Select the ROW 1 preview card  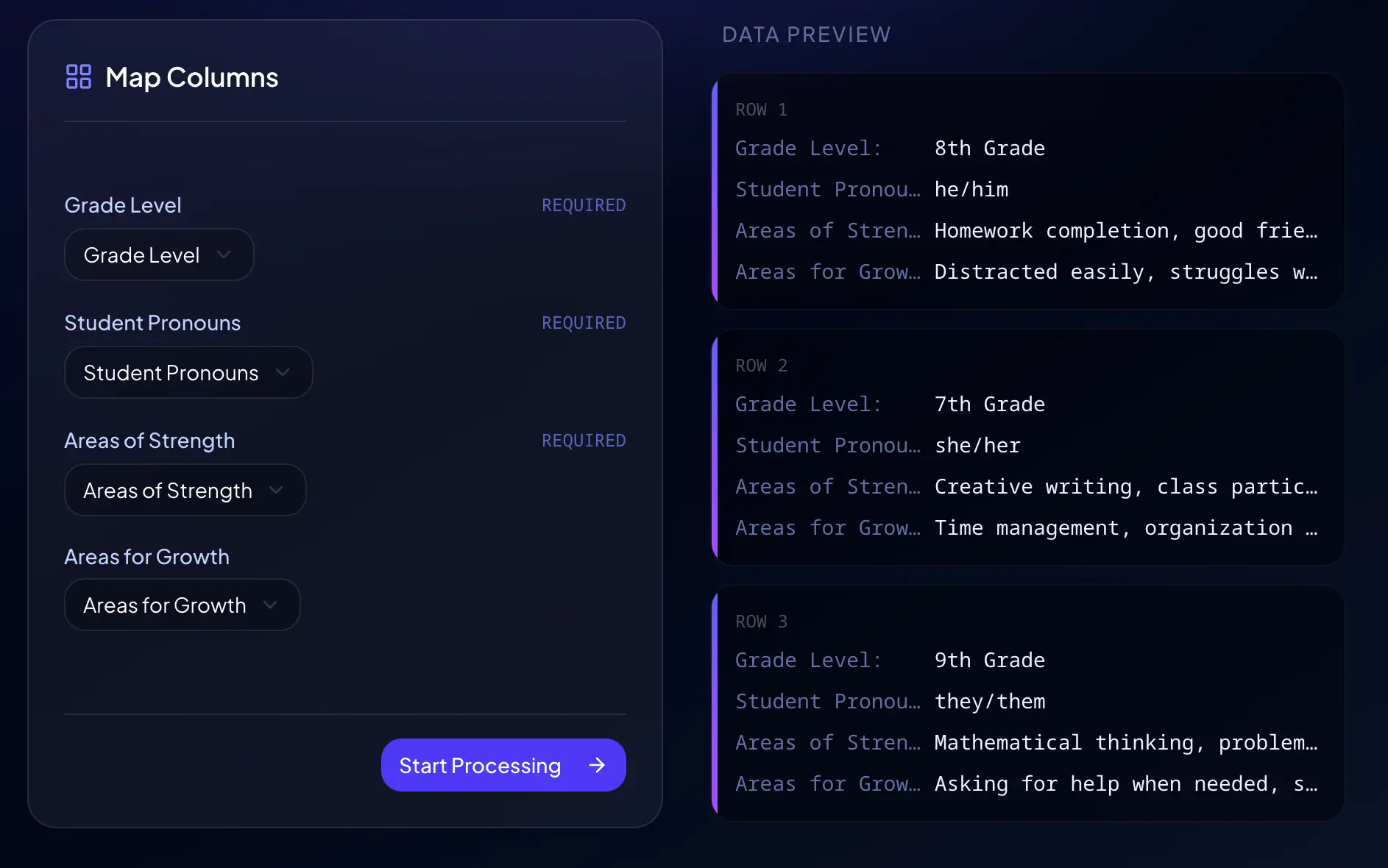(1027, 190)
